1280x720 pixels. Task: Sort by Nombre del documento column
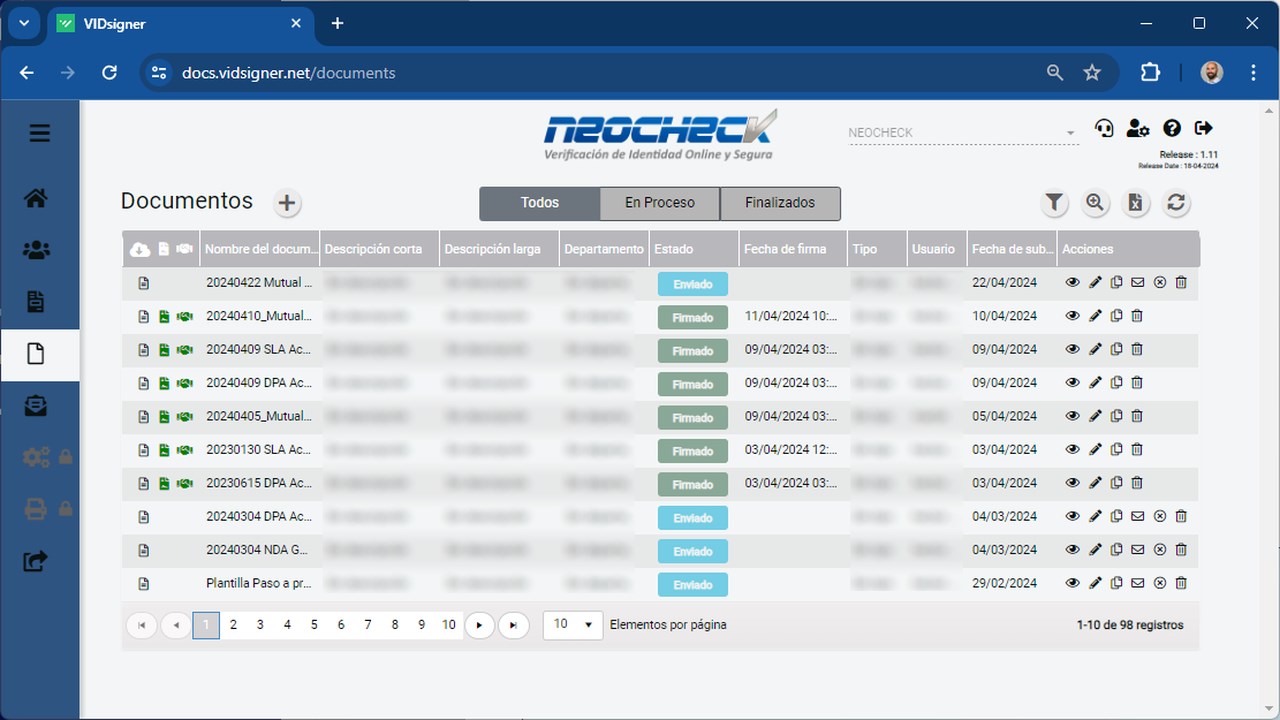(260, 249)
